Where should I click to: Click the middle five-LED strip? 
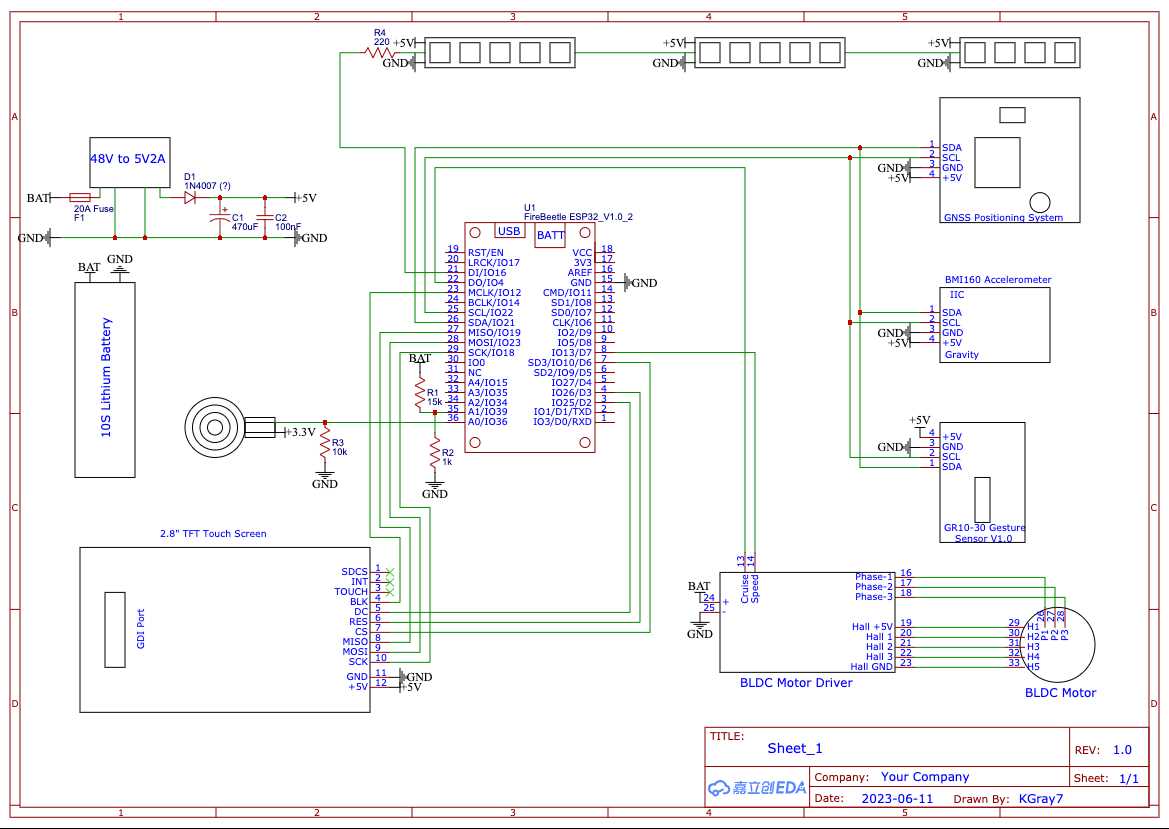pyautogui.click(x=770, y=53)
